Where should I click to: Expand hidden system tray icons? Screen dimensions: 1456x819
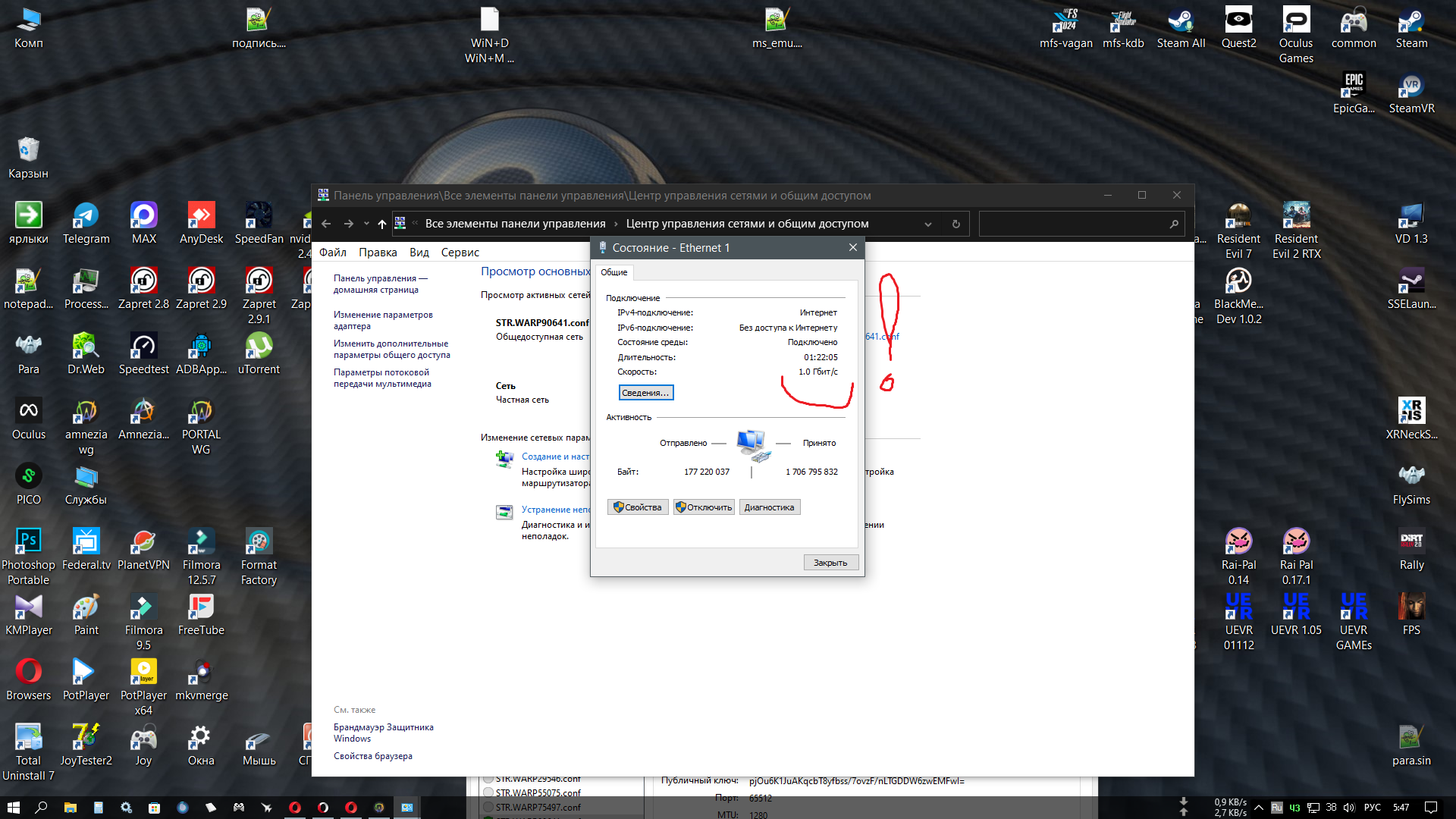[1258, 808]
